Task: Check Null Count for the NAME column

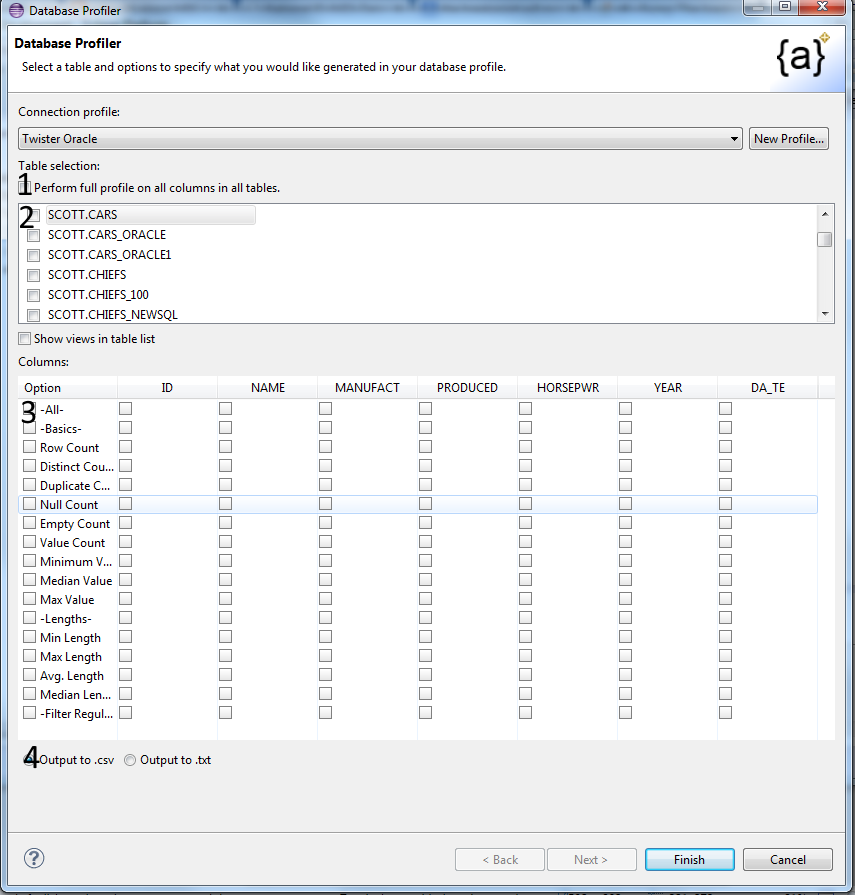Action: [225, 504]
